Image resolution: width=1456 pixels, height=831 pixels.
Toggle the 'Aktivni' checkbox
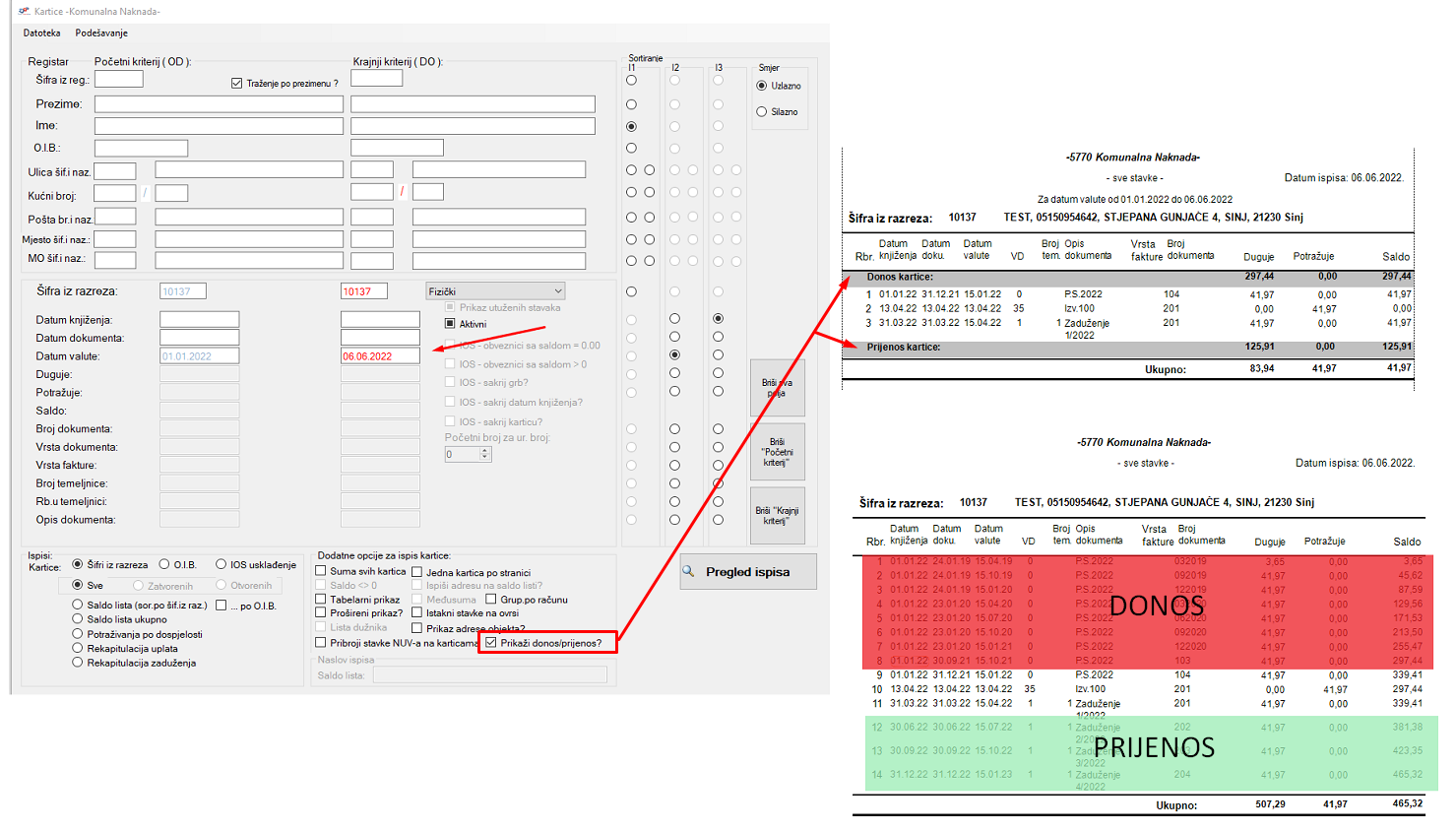450,324
